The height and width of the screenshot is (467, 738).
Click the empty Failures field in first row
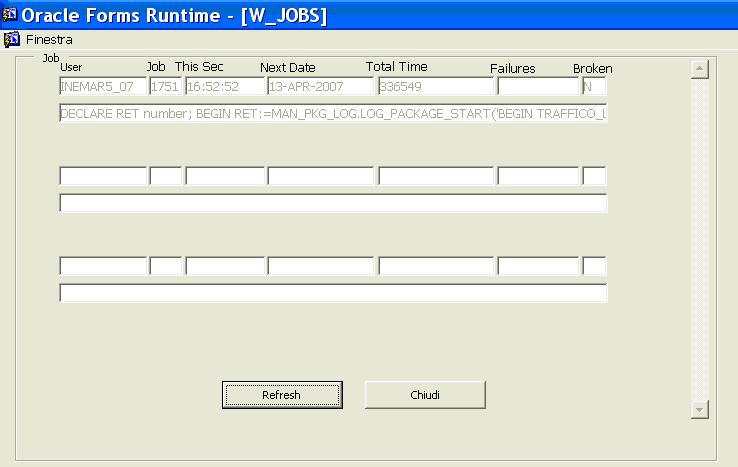click(x=538, y=86)
